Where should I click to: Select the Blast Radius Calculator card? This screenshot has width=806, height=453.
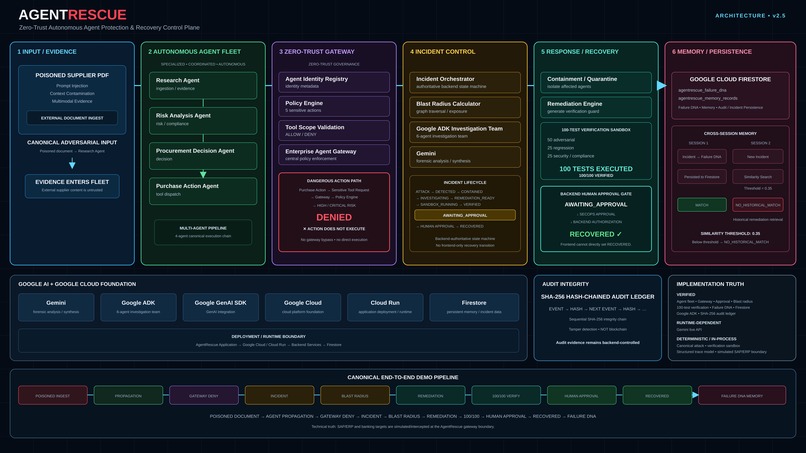coord(465,107)
